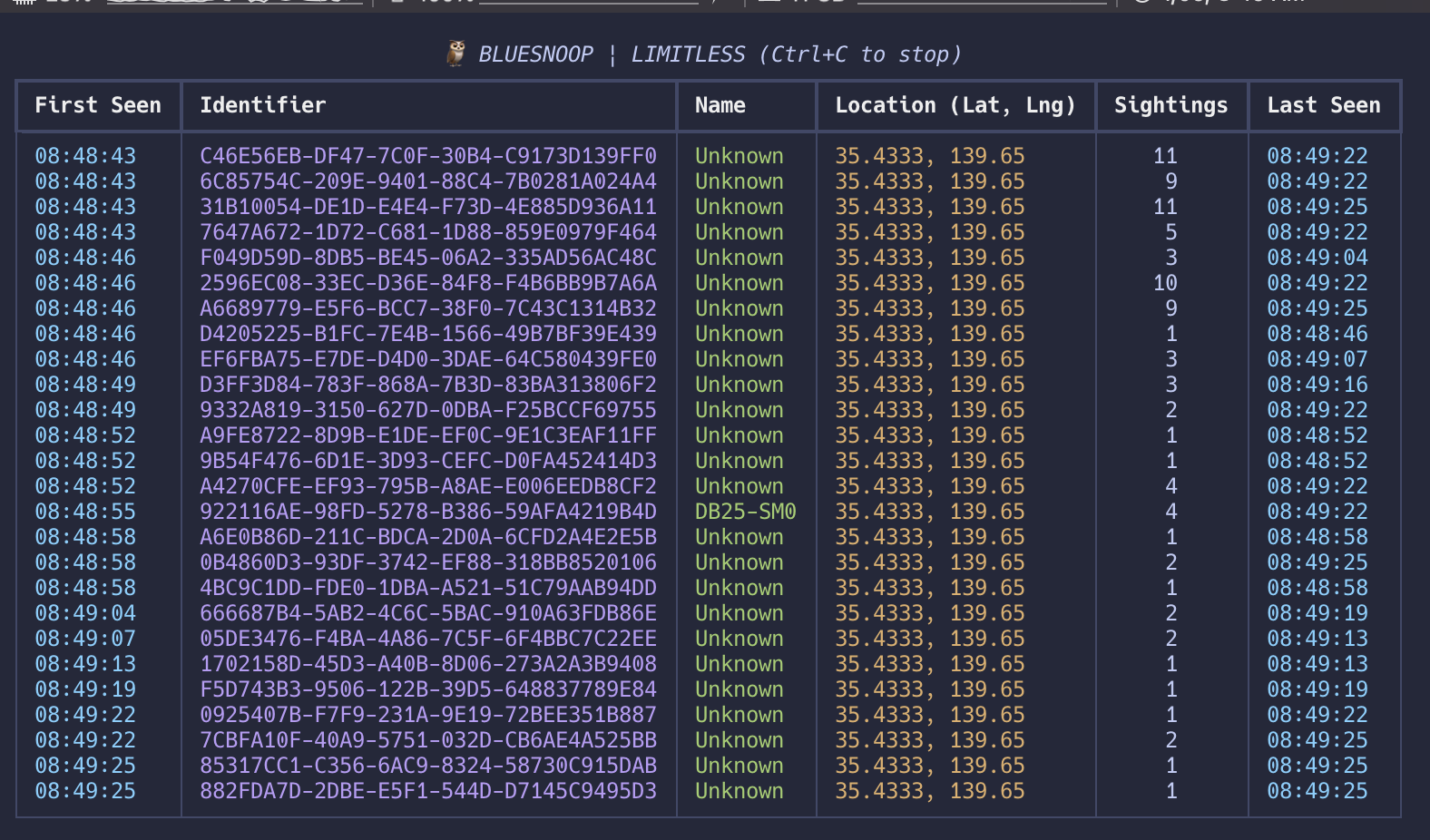Screen dimensions: 1430x840
Task: Select identifier 922116AE-98FD-5278-B386-59AFA4219B4D
Action: 428,512
